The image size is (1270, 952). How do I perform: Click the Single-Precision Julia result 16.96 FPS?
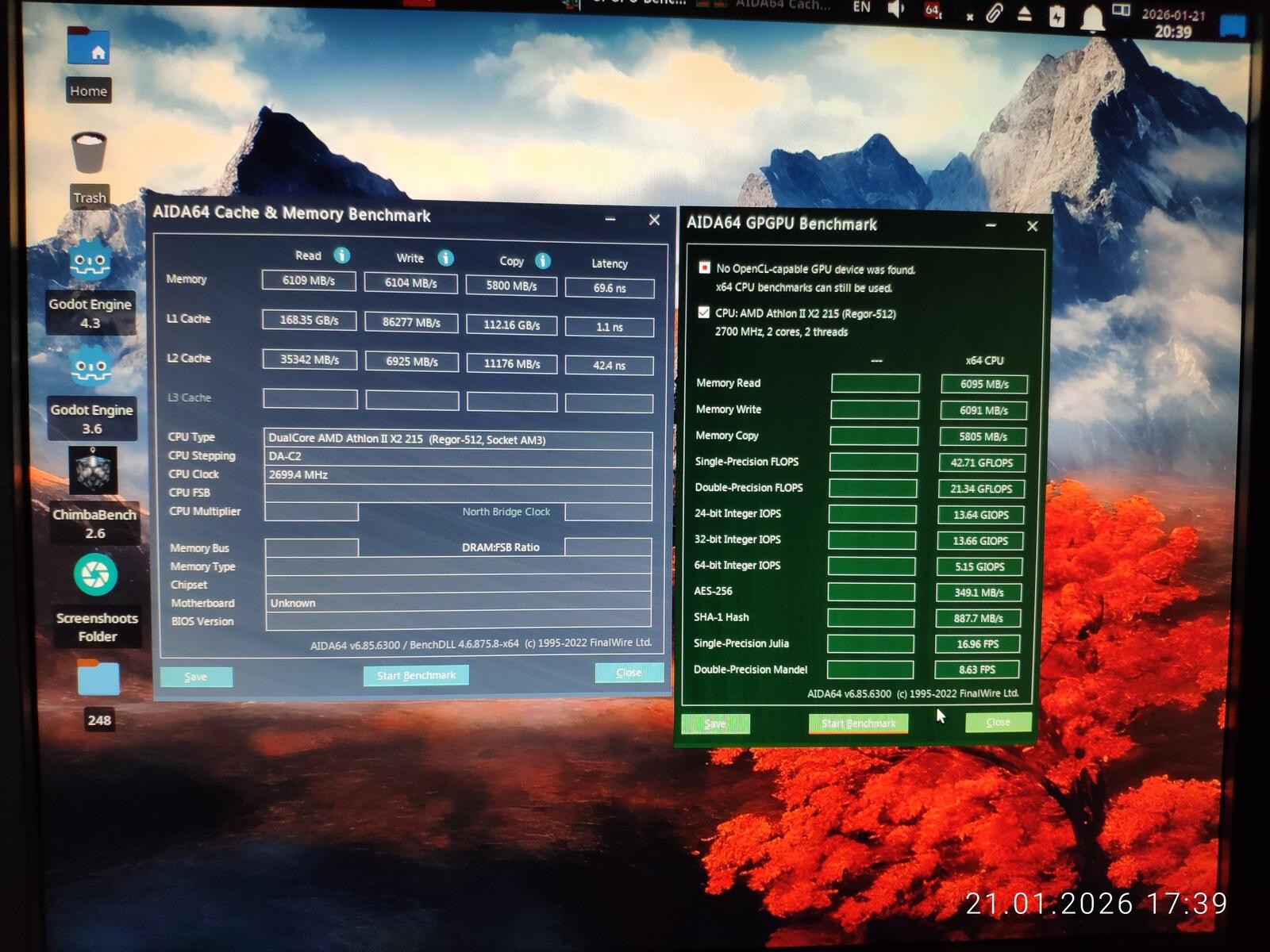click(977, 644)
